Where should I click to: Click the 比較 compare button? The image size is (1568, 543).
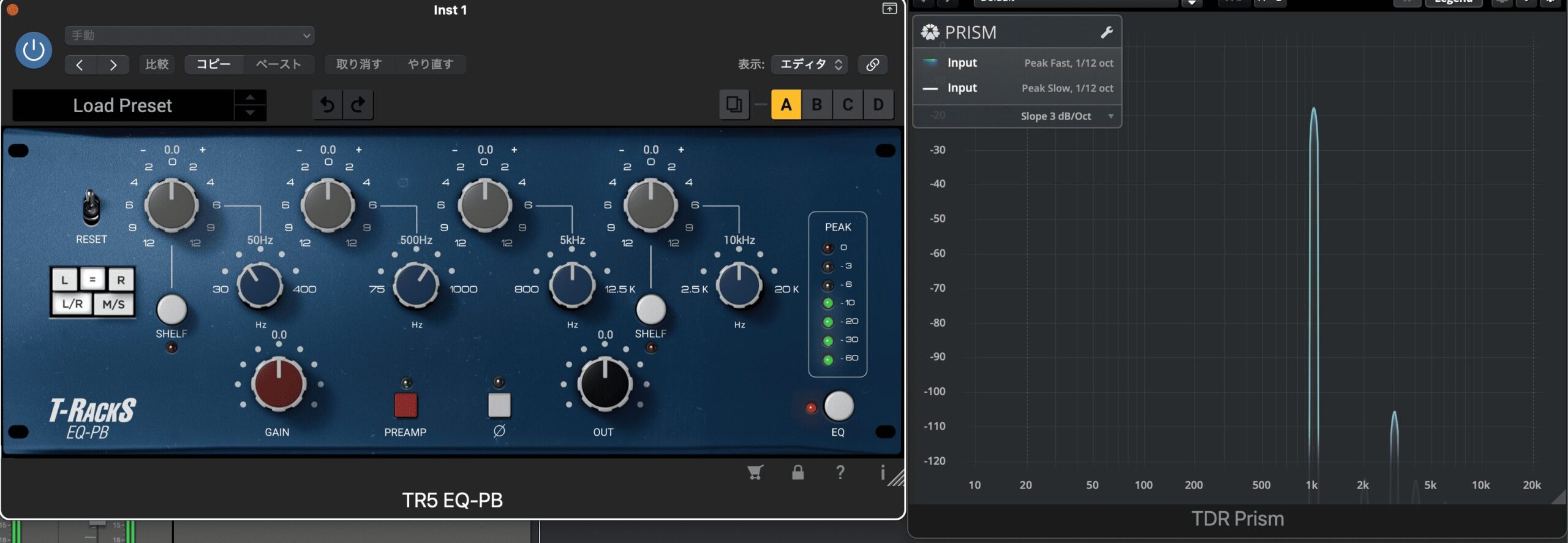point(157,64)
